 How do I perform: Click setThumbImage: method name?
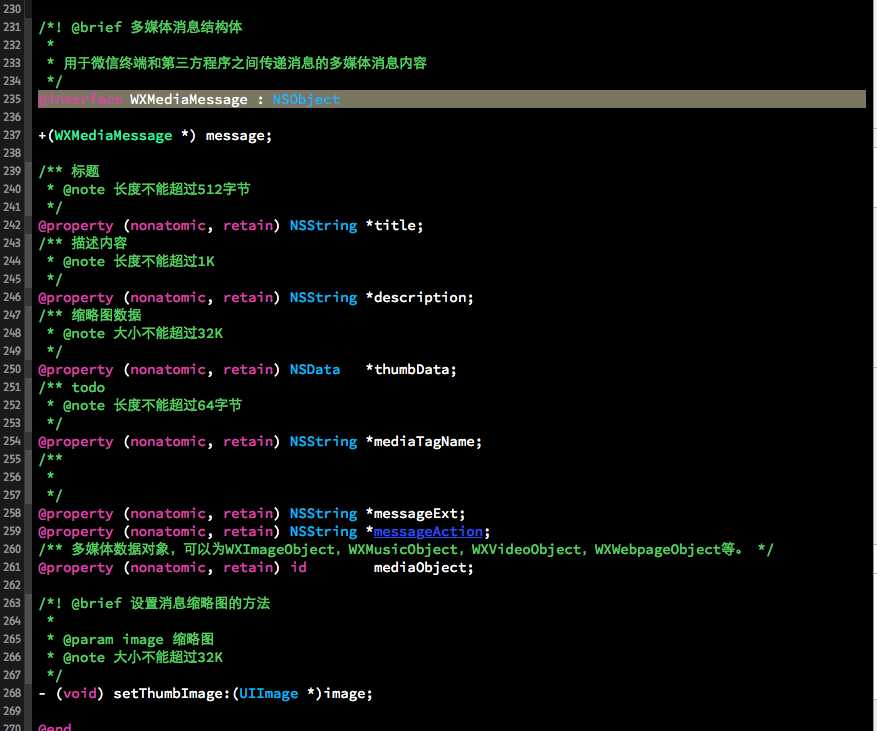(x=171, y=694)
